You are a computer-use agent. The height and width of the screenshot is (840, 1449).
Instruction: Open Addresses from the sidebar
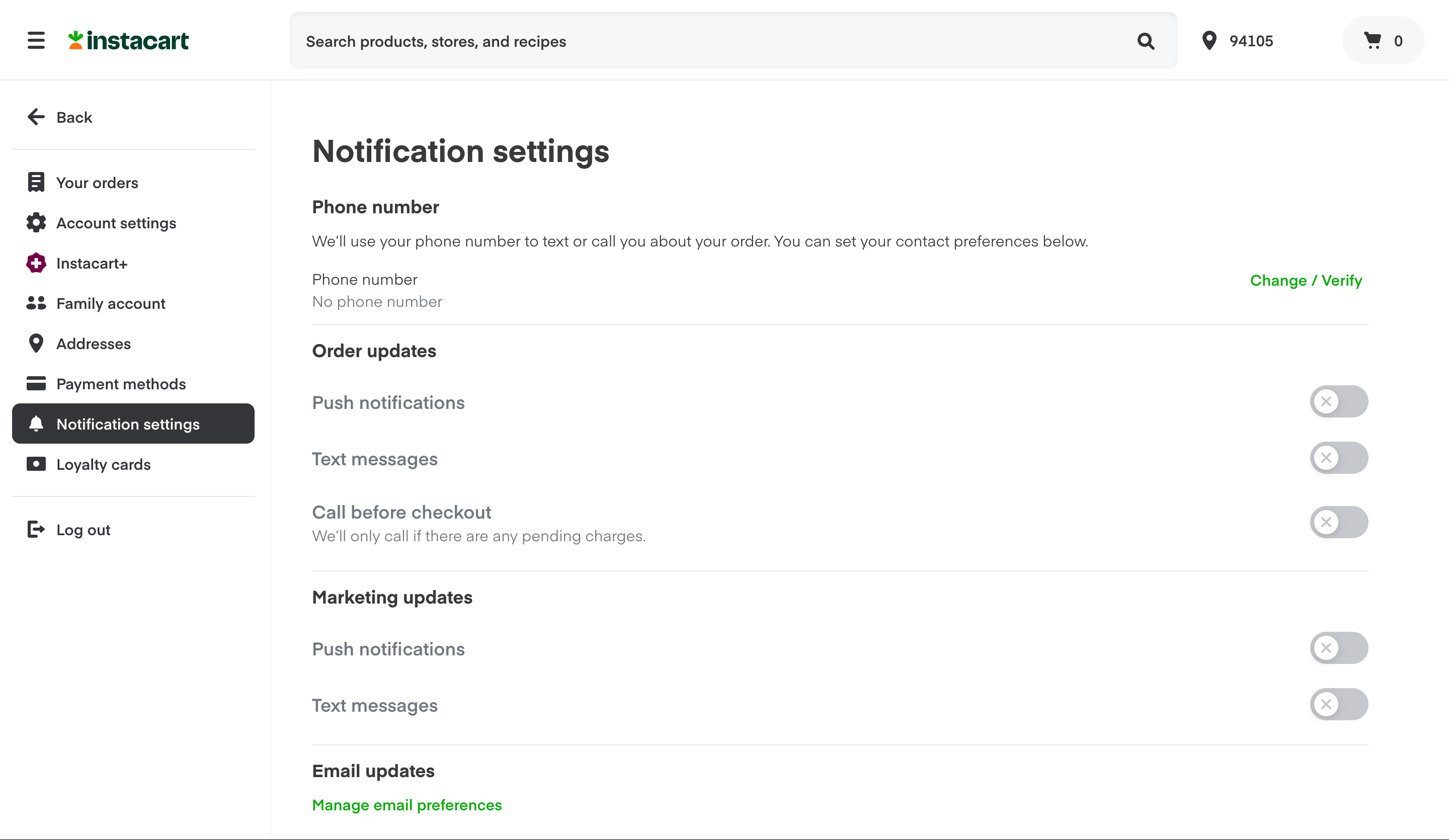pos(133,343)
